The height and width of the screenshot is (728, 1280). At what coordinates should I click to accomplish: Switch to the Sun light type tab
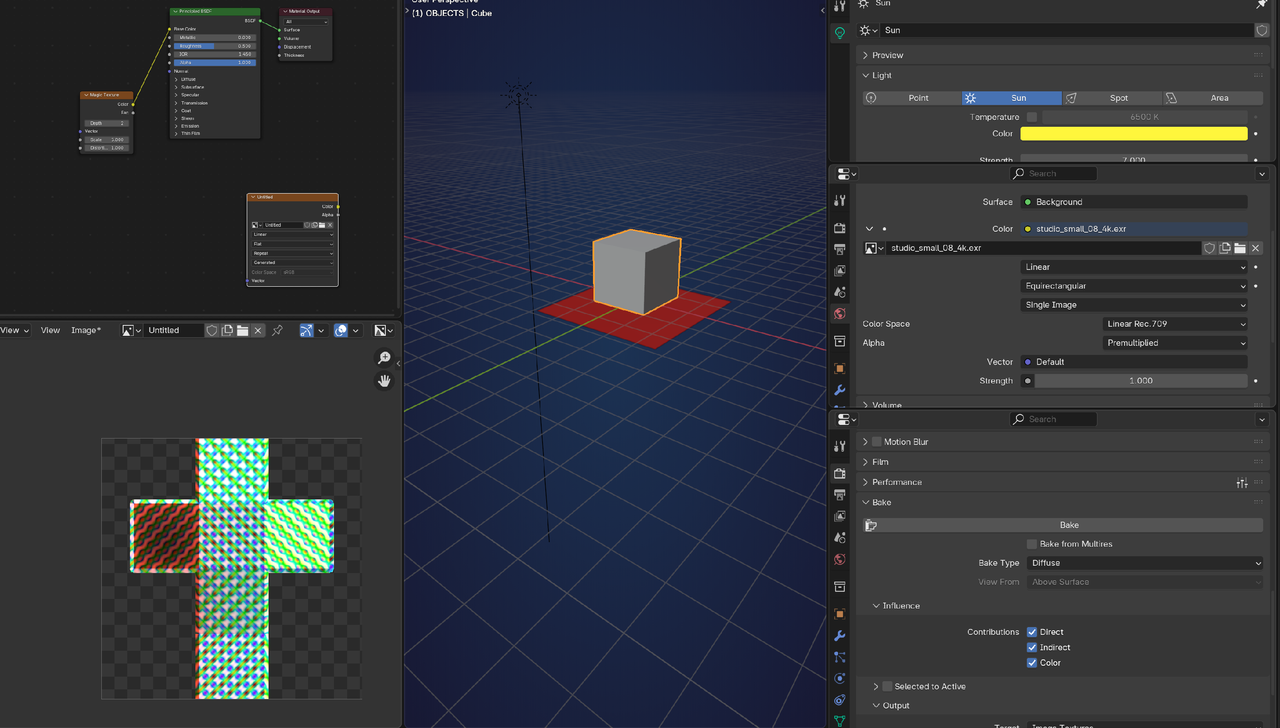coord(1011,97)
